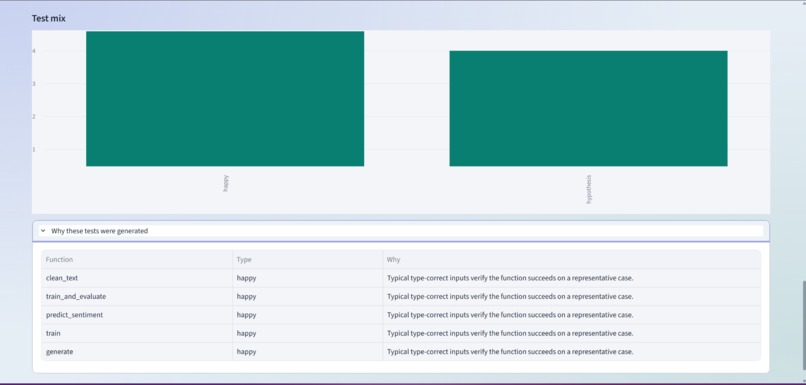The width and height of the screenshot is (806, 385).
Task: Select the 'predict_sentiment' function cell
Action: (x=137, y=315)
